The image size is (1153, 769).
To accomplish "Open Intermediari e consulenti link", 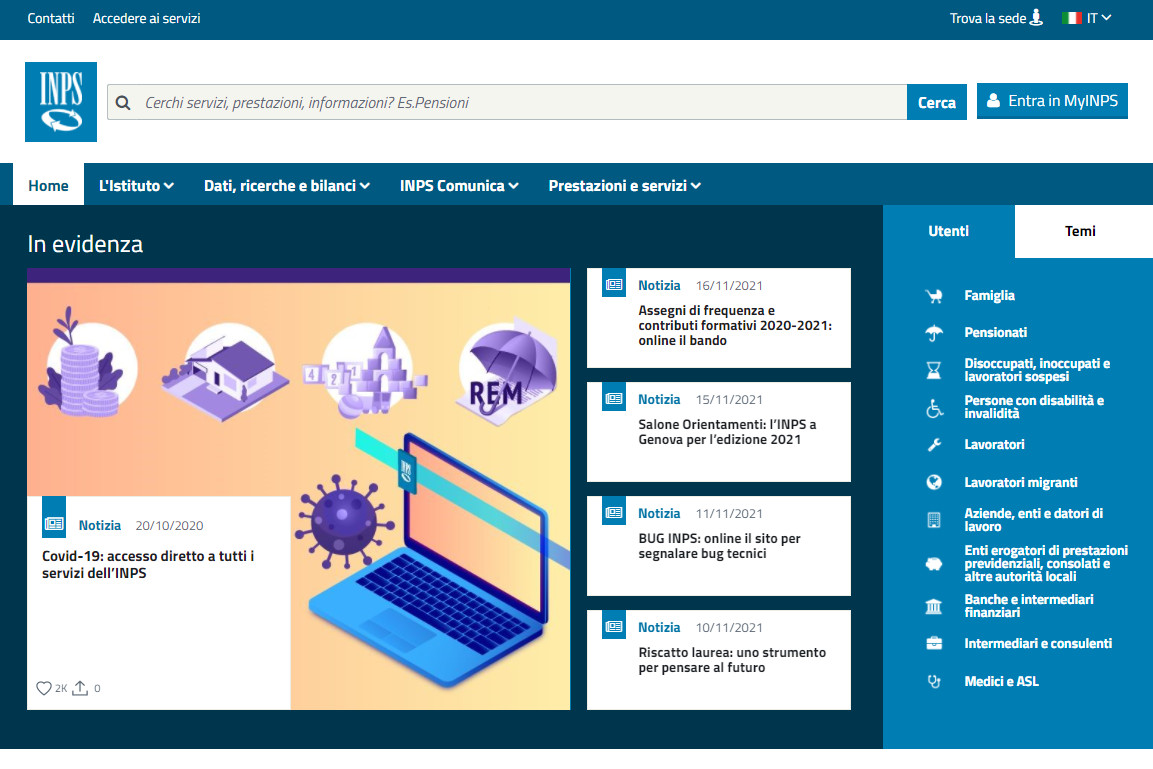I will click(1038, 643).
